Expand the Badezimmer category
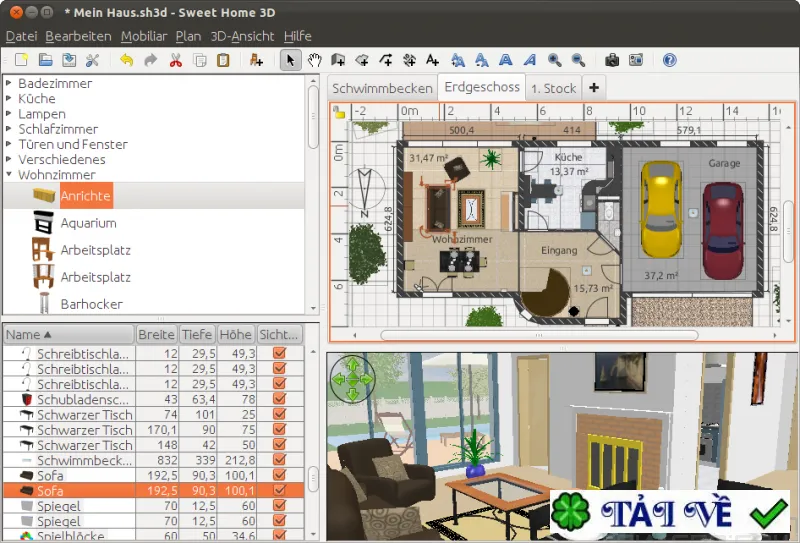 pos(9,83)
